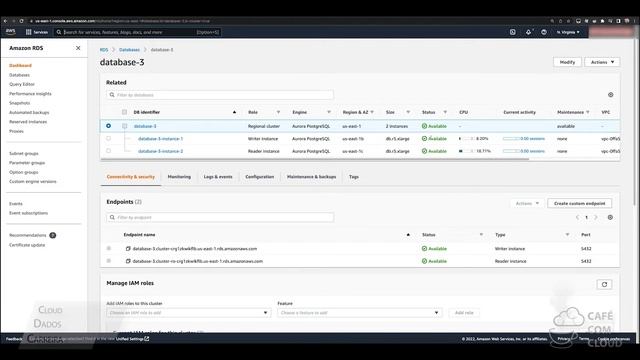640x360 pixels.
Task: Select the writer endpoint radio button
Action: pyautogui.click(x=109, y=248)
